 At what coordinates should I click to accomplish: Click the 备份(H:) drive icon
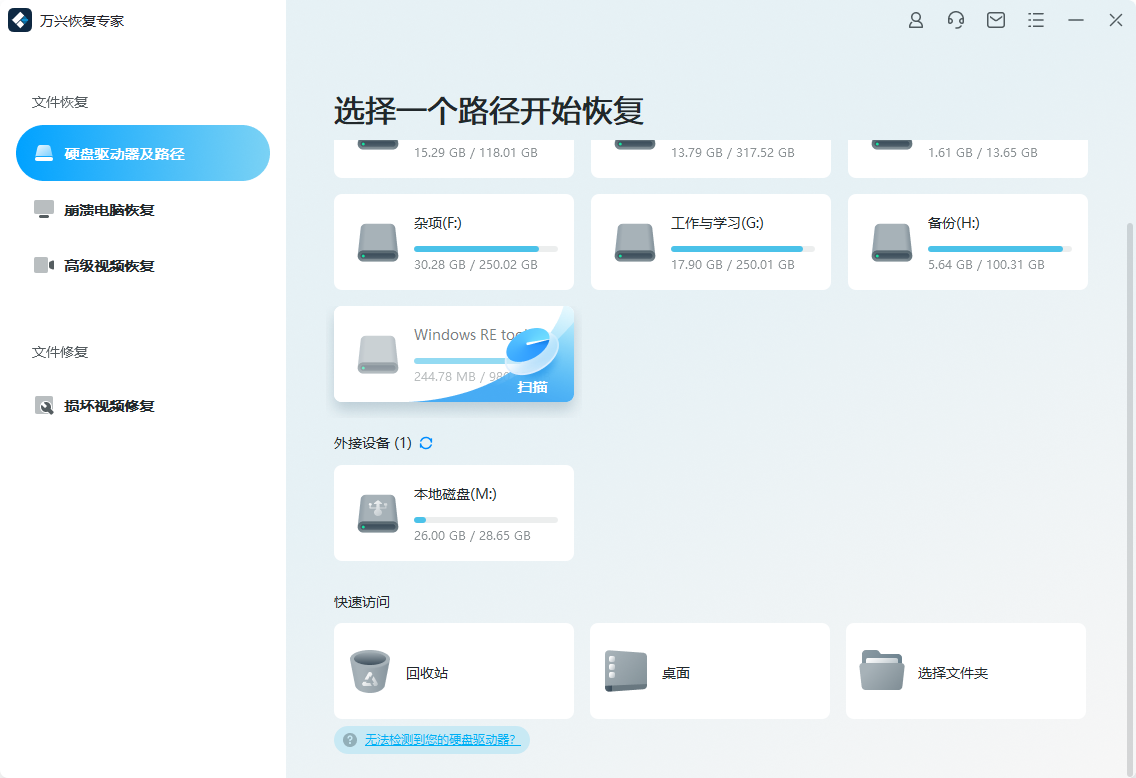890,242
